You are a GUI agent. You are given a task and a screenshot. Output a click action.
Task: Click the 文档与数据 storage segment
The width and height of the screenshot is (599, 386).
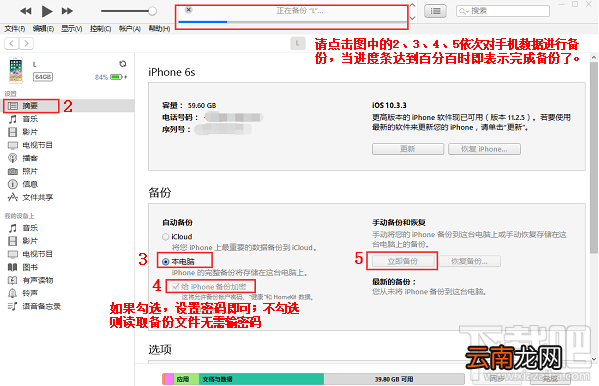pos(261,379)
